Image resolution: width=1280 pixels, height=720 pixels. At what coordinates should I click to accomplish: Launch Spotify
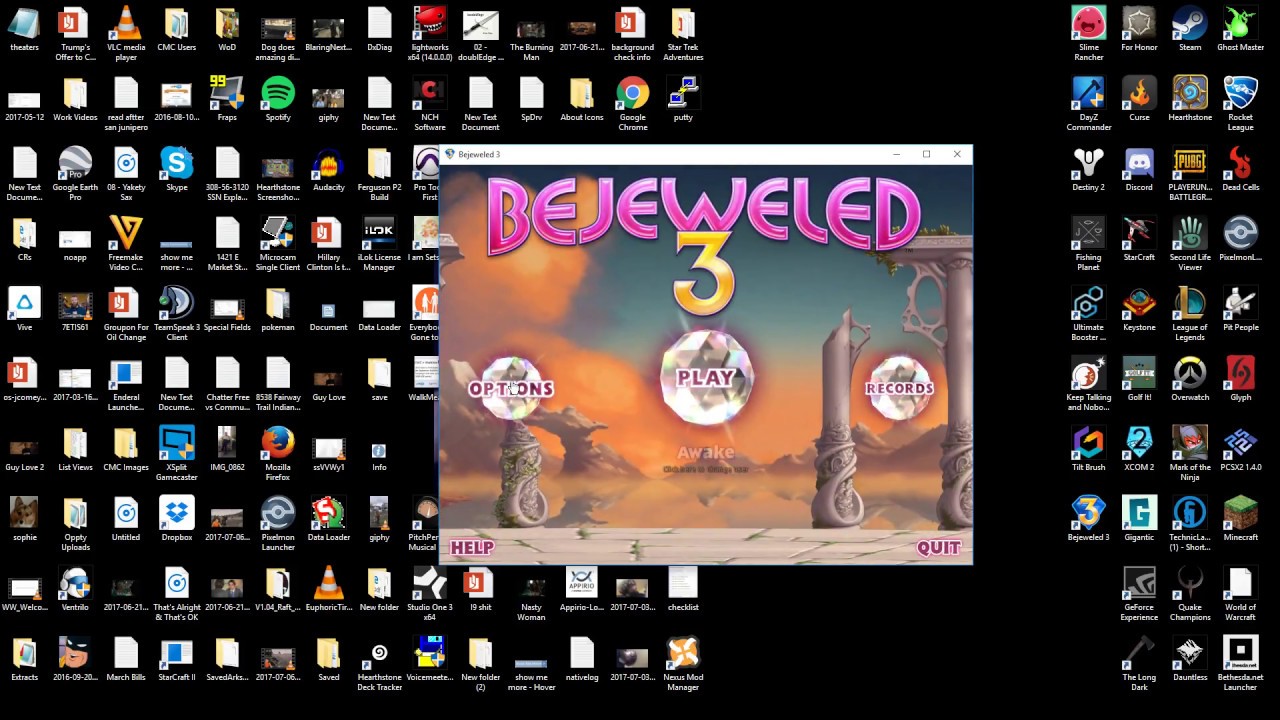(x=277, y=92)
